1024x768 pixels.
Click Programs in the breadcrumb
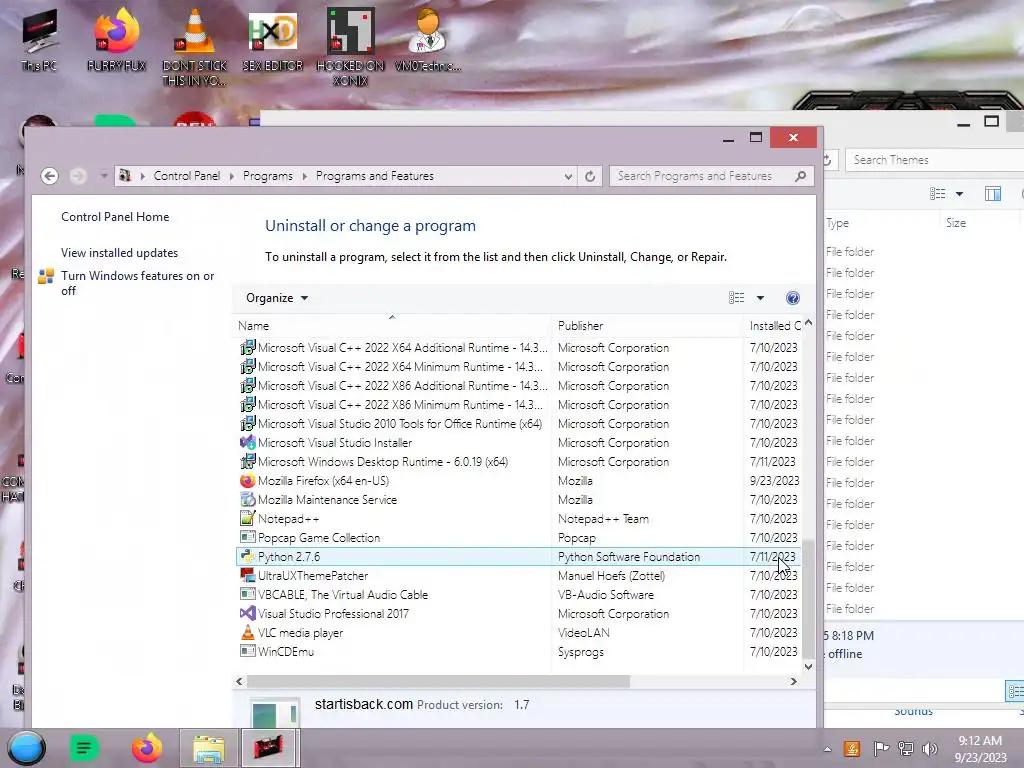point(268,176)
